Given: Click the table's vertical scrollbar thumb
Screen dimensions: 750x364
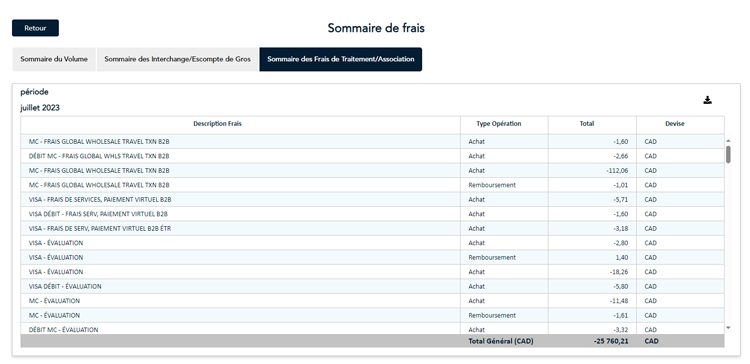Looking at the screenshot, I should pos(728,154).
